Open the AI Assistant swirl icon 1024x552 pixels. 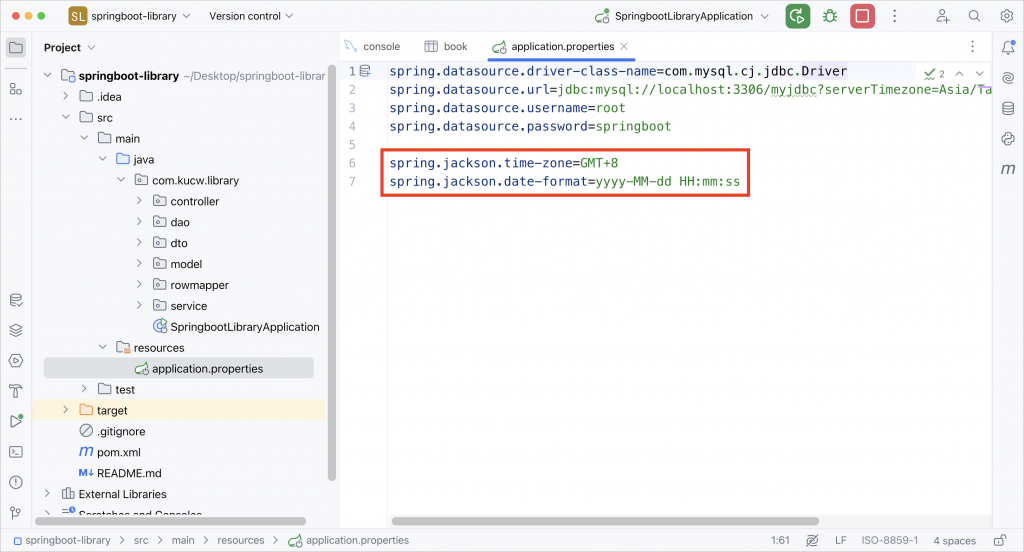pyautogui.click(x=1008, y=78)
